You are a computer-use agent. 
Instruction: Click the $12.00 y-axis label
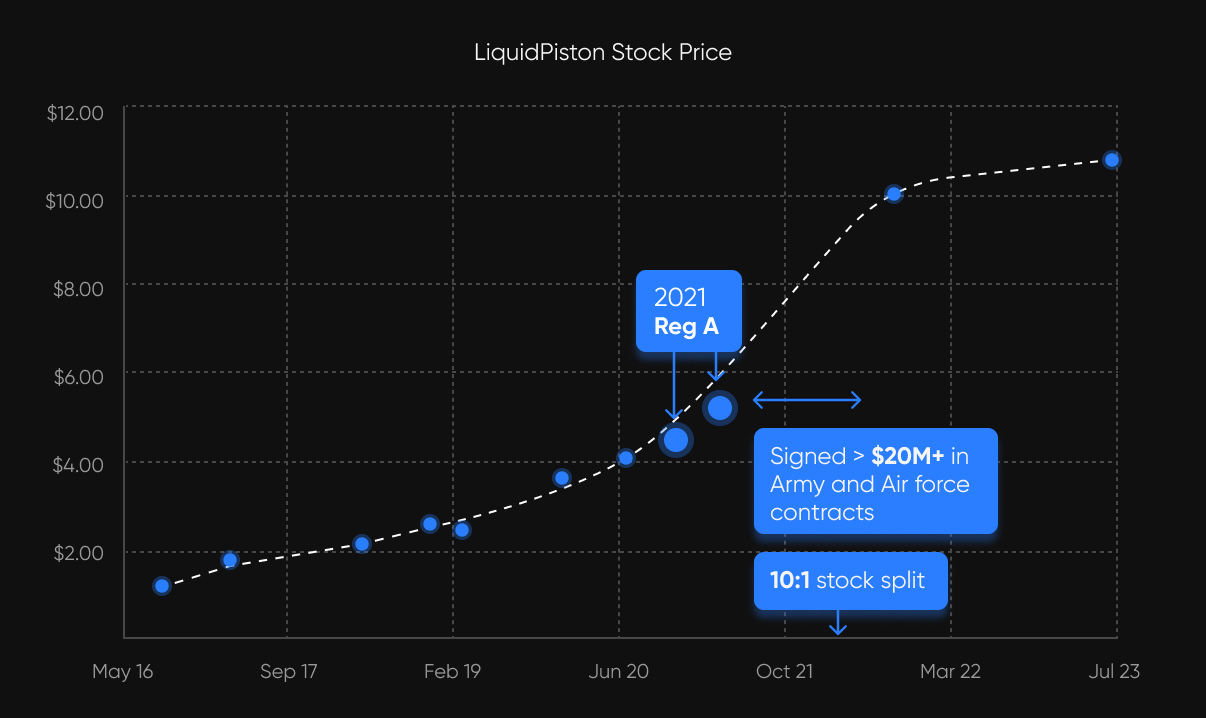click(75, 113)
